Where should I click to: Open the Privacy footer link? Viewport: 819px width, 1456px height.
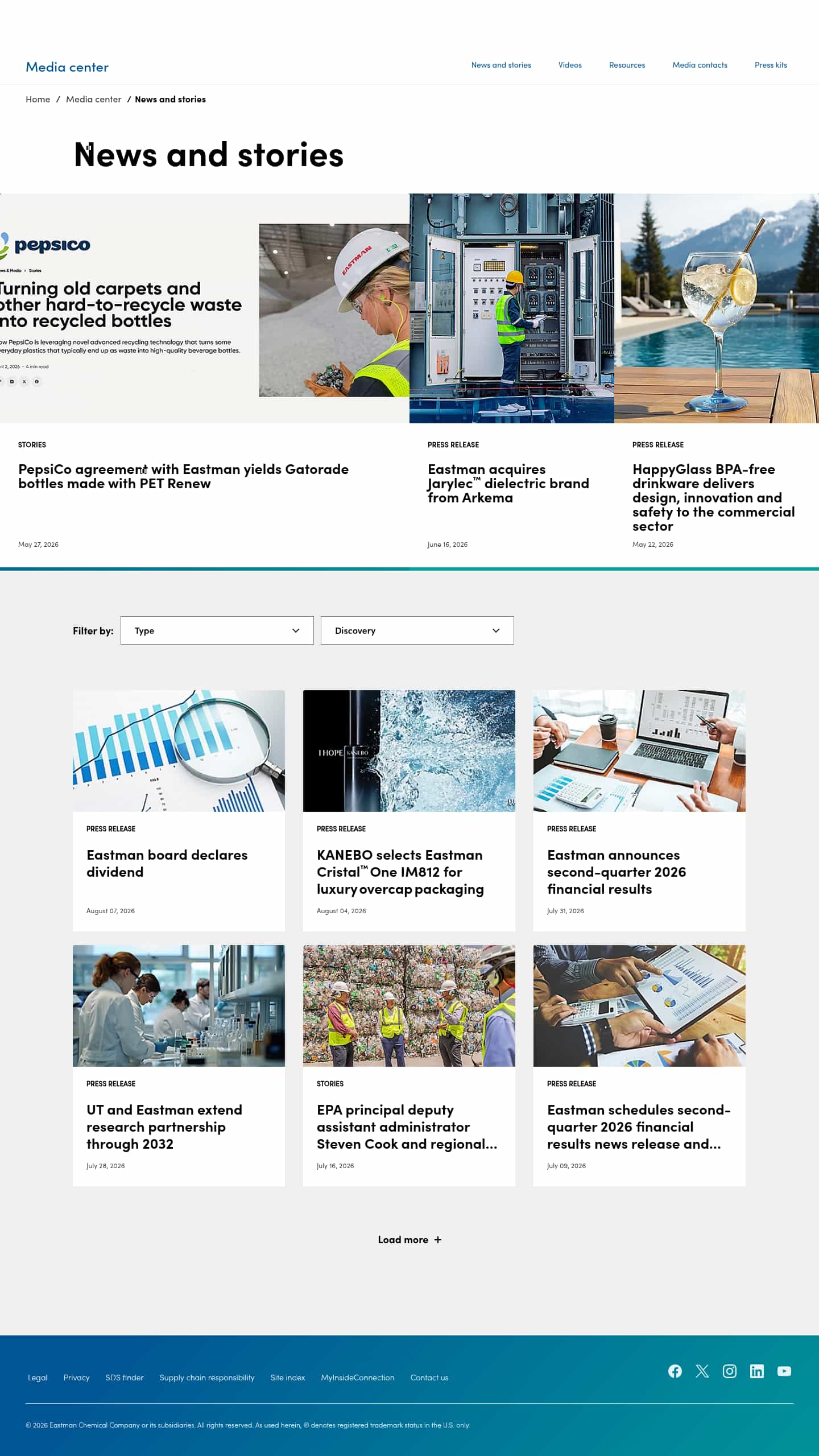(x=76, y=1377)
